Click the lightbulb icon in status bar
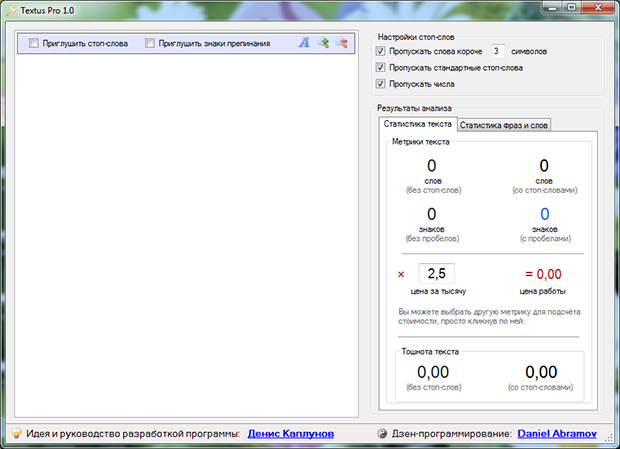This screenshot has width=620, height=449. [16, 433]
